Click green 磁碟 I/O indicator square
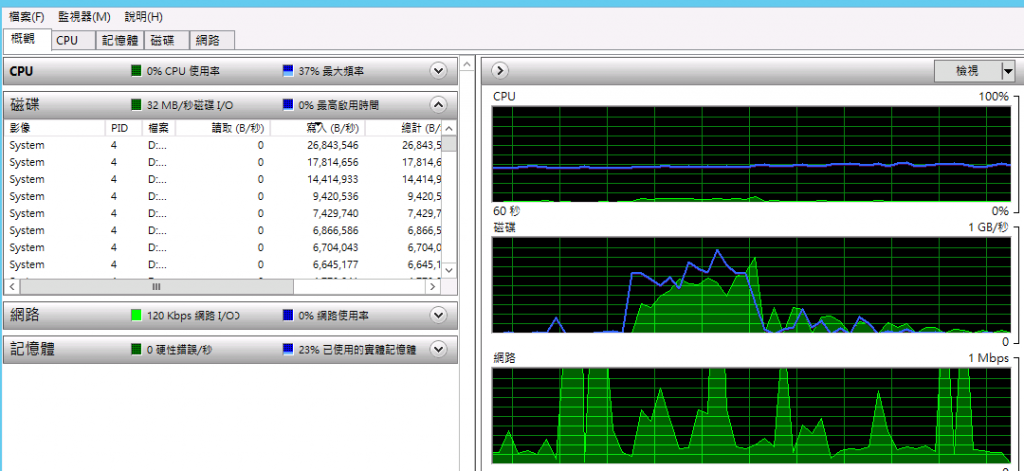 (x=136, y=105)
